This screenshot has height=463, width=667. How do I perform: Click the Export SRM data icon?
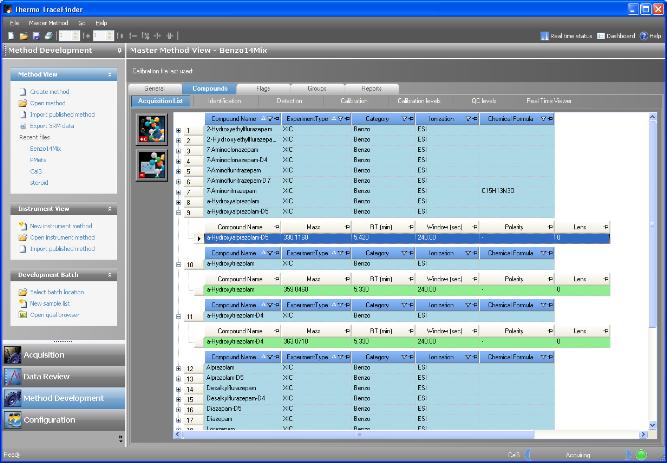point(23,126)
